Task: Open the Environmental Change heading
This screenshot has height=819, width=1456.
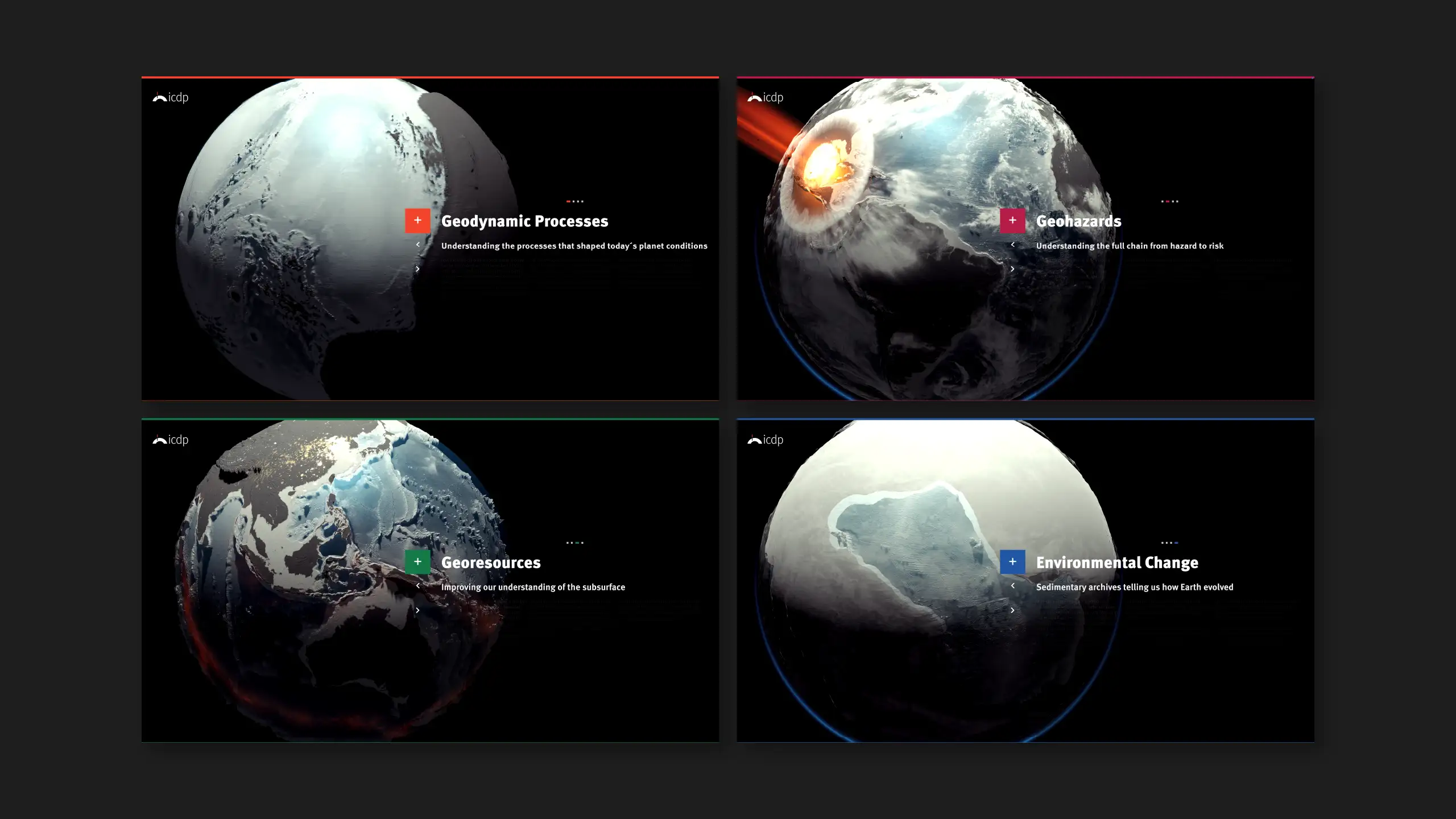Action: (1117, 562)
